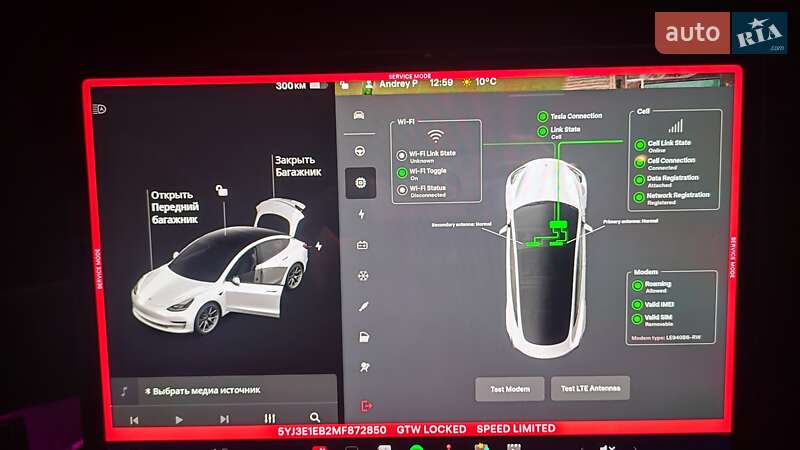The height and width of the screenshot is (450, 800).
Task: Click the 12:59 clock in status bar
Action: (441, 83)
